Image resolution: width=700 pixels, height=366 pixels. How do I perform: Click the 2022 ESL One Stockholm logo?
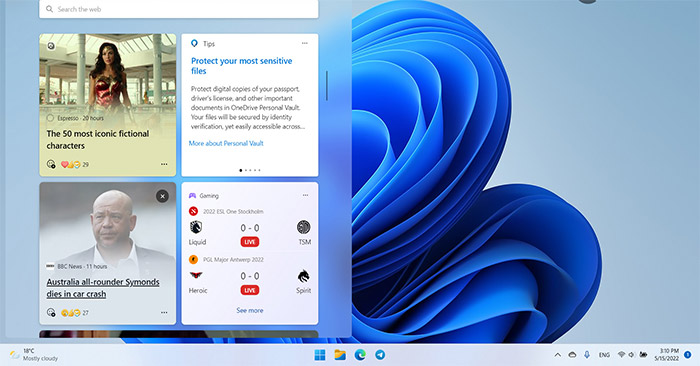tap(193, 211)
